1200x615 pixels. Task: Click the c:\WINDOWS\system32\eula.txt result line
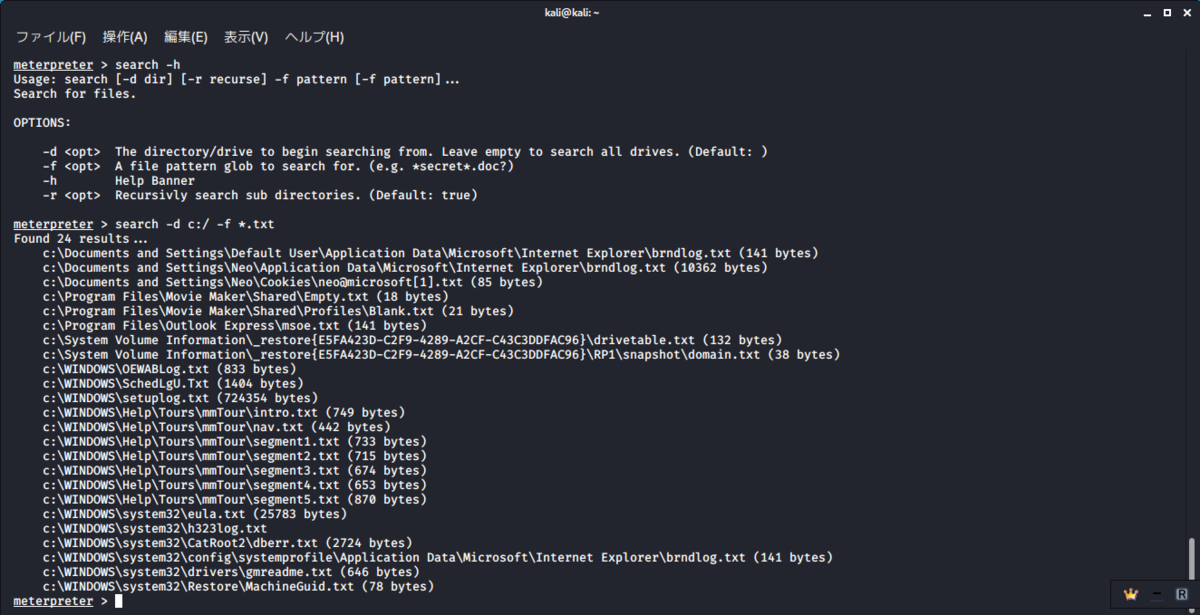click(x=195, y=514)
